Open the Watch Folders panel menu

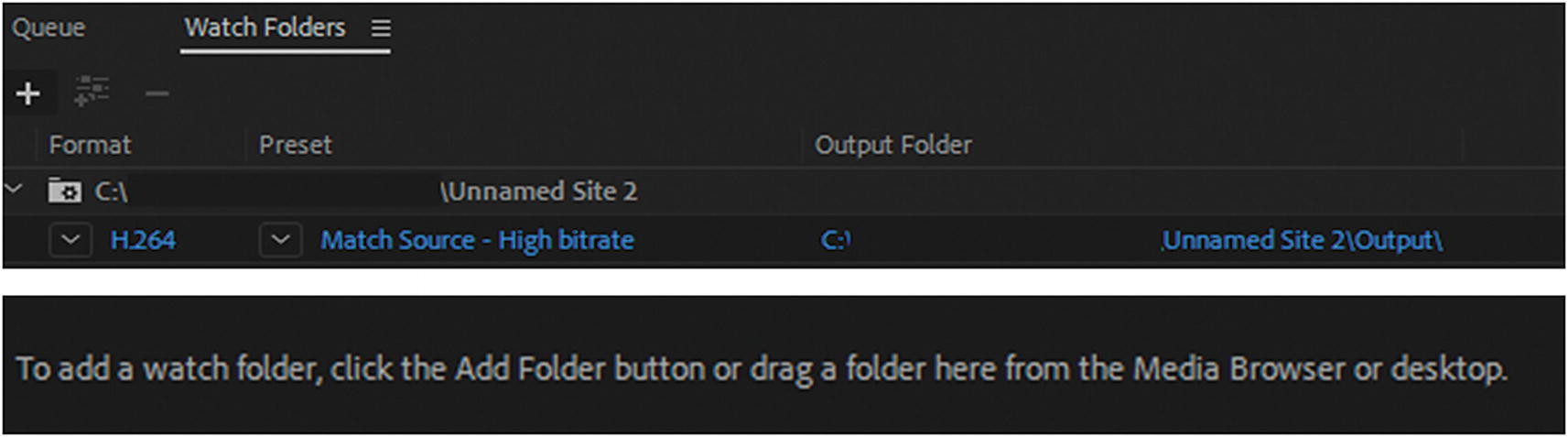tap(381, 28)
